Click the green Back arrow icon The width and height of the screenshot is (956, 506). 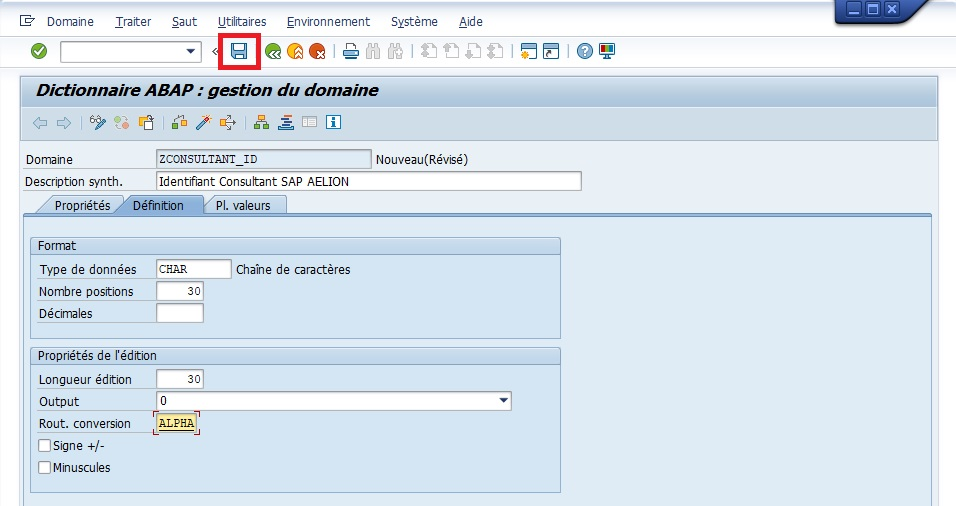(272, 51)
